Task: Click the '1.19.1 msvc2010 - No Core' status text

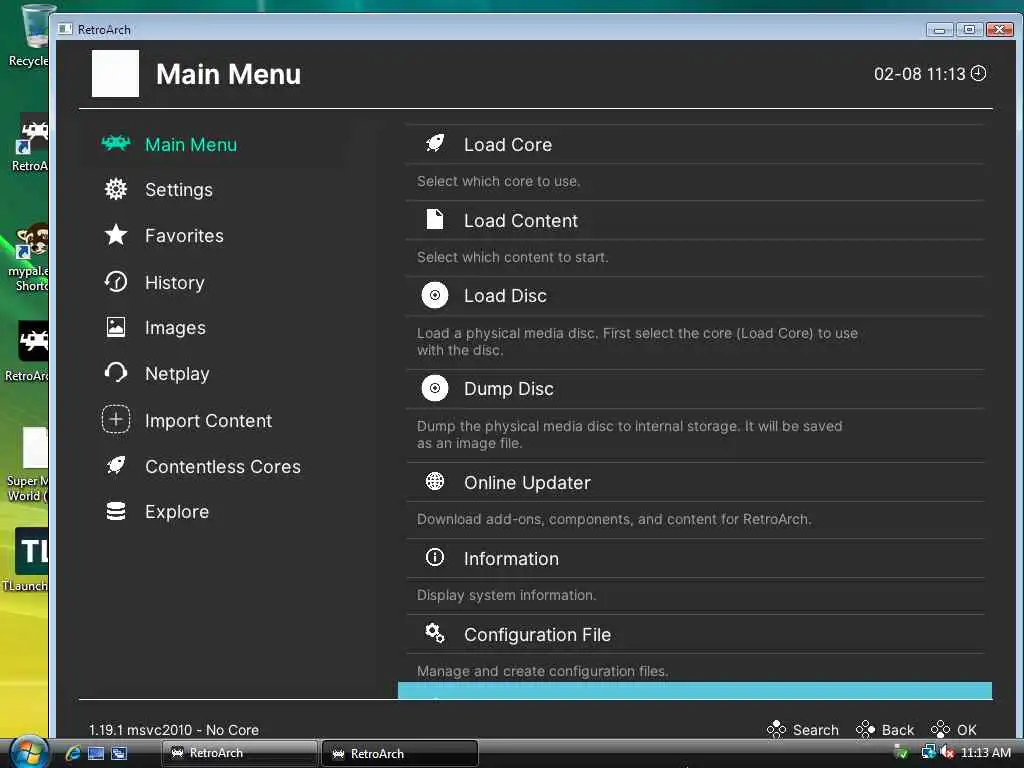Action: click(174, 730)
